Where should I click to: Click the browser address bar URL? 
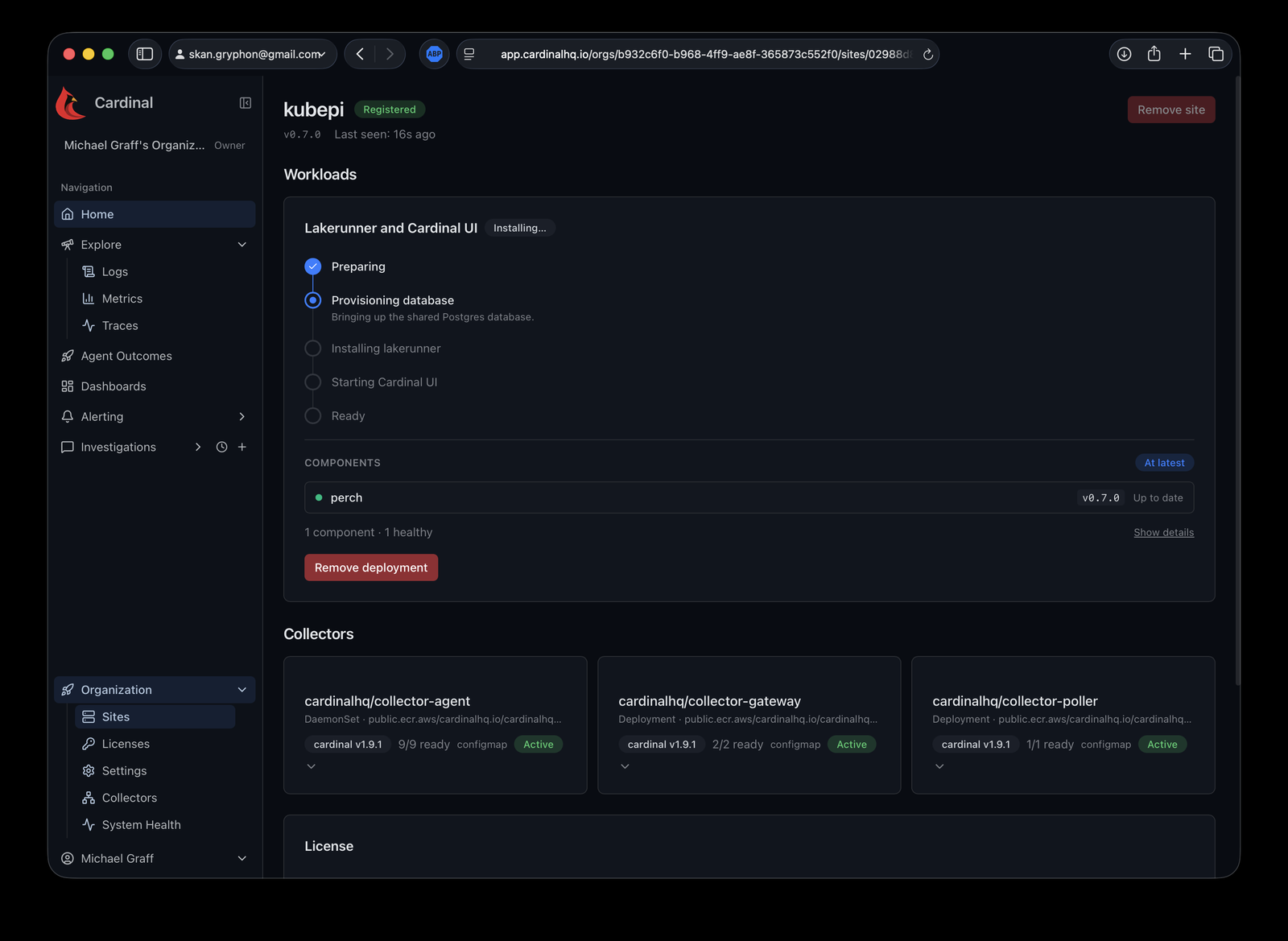(x=705, y=55)
